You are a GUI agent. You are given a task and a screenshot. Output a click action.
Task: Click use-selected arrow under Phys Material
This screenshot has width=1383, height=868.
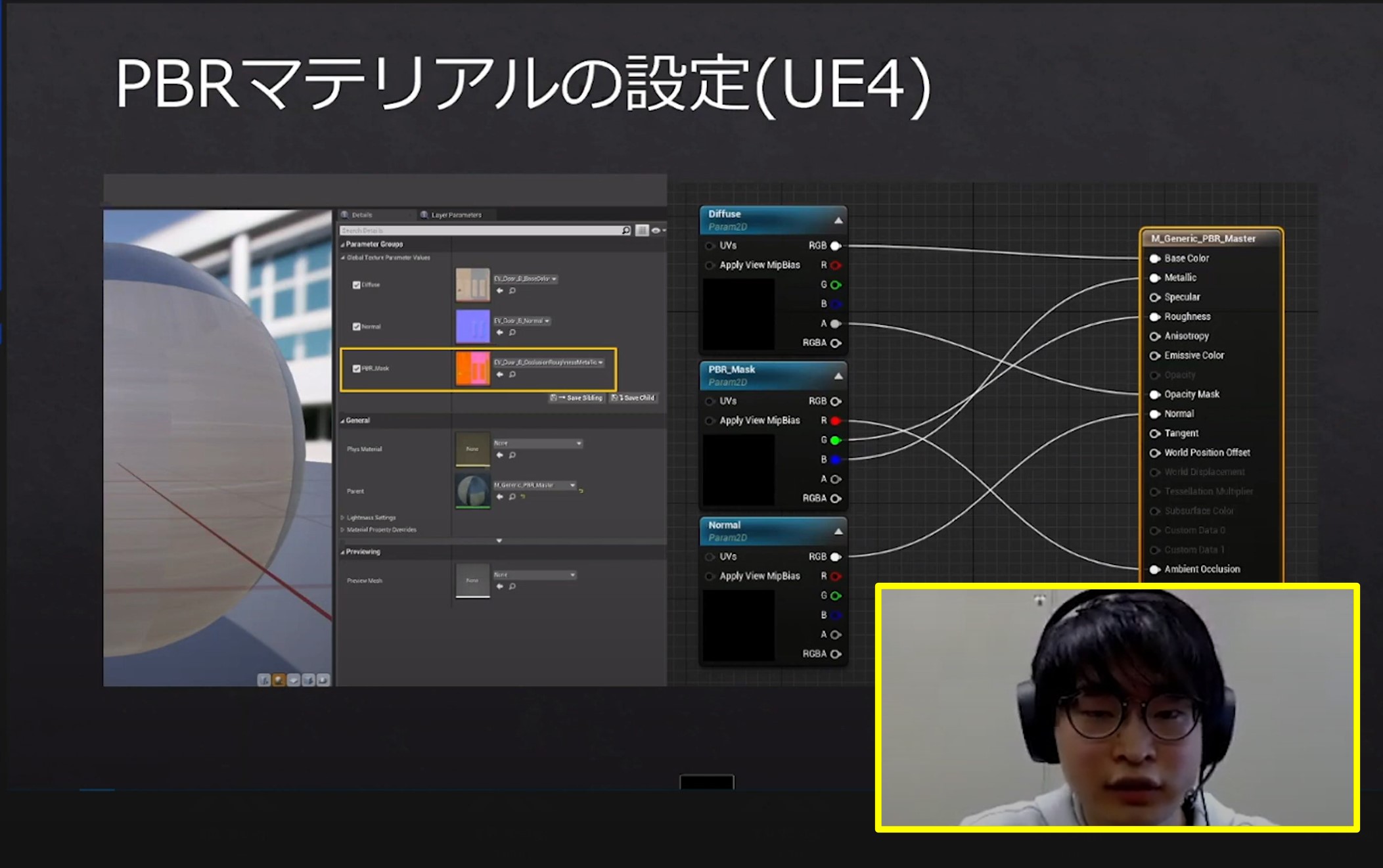coord(499,455)
